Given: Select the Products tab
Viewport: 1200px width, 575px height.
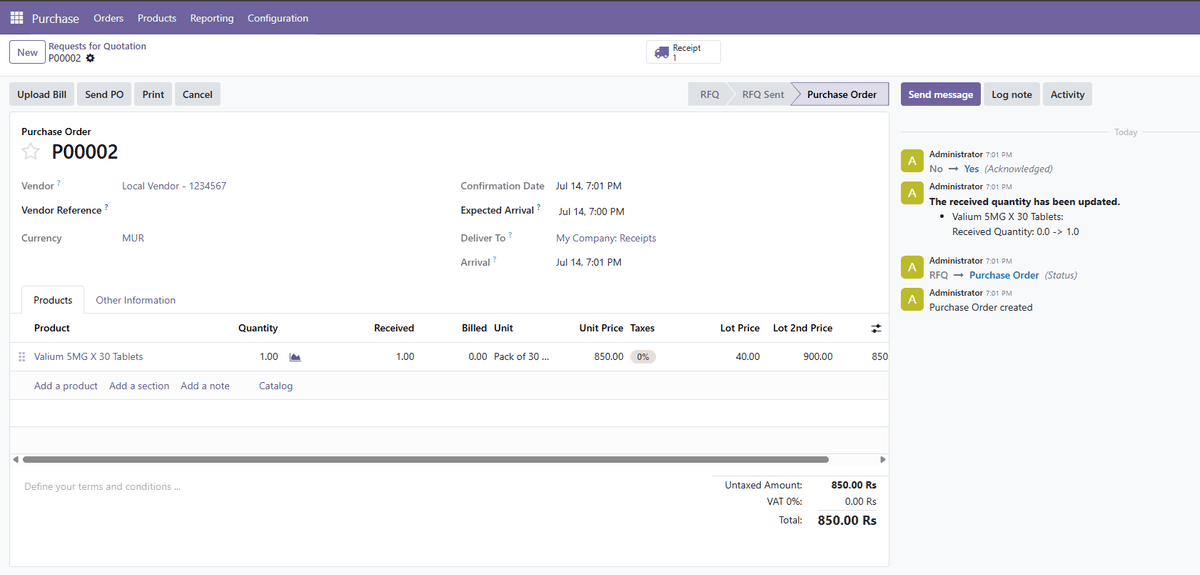Looking at the screenshot, I should point(53,300).
